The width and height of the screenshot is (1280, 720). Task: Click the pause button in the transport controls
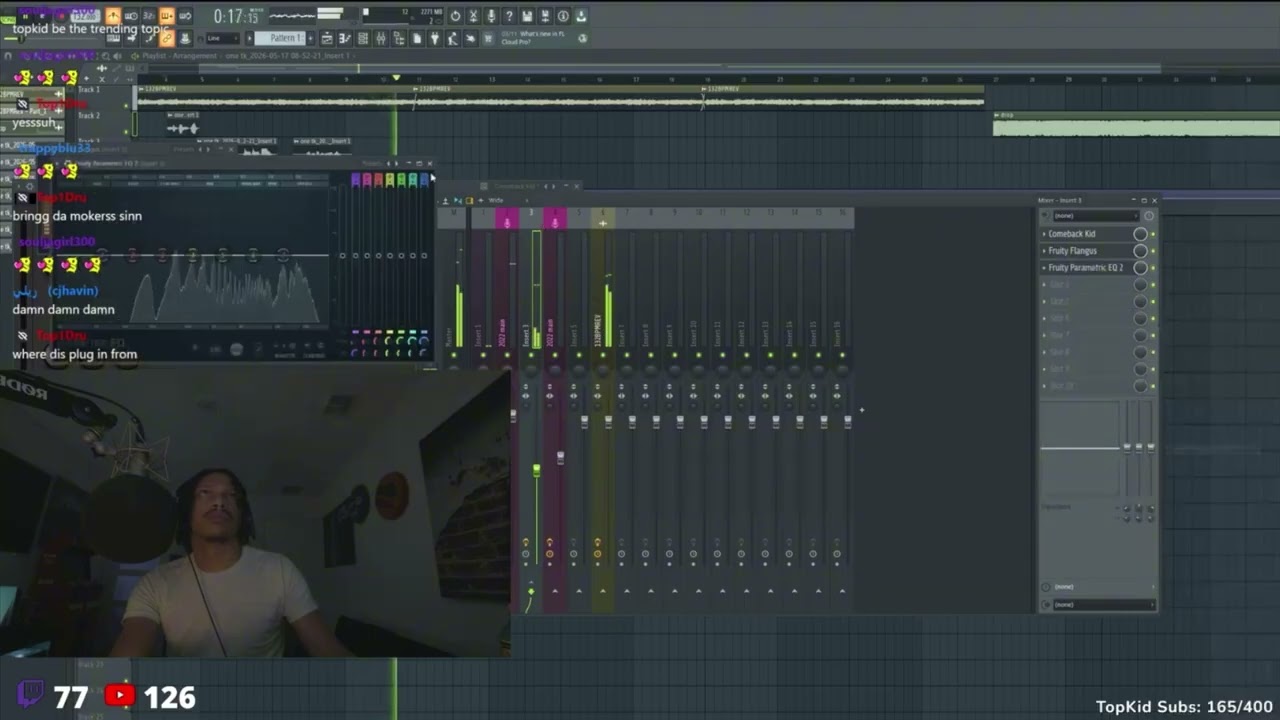pos(25,16)
